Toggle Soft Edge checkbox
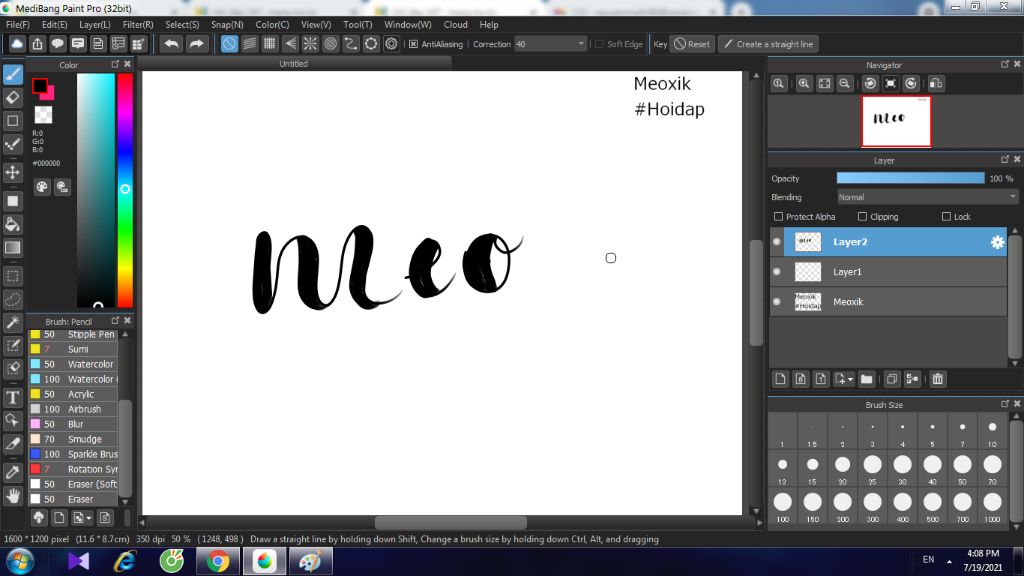1024x576 pixels. 599,44
